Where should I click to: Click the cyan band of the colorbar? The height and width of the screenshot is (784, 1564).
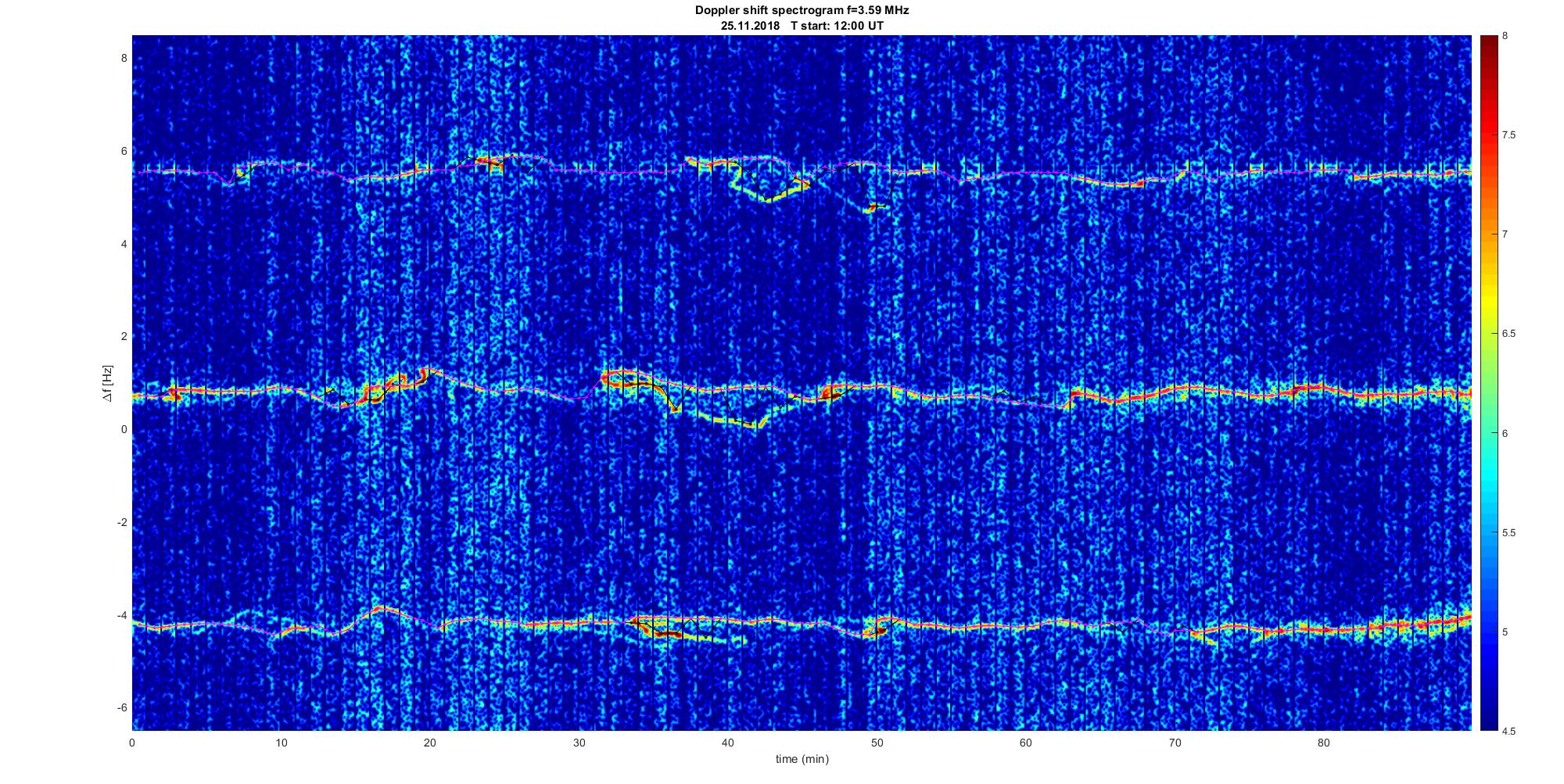tap(1488, 477)
